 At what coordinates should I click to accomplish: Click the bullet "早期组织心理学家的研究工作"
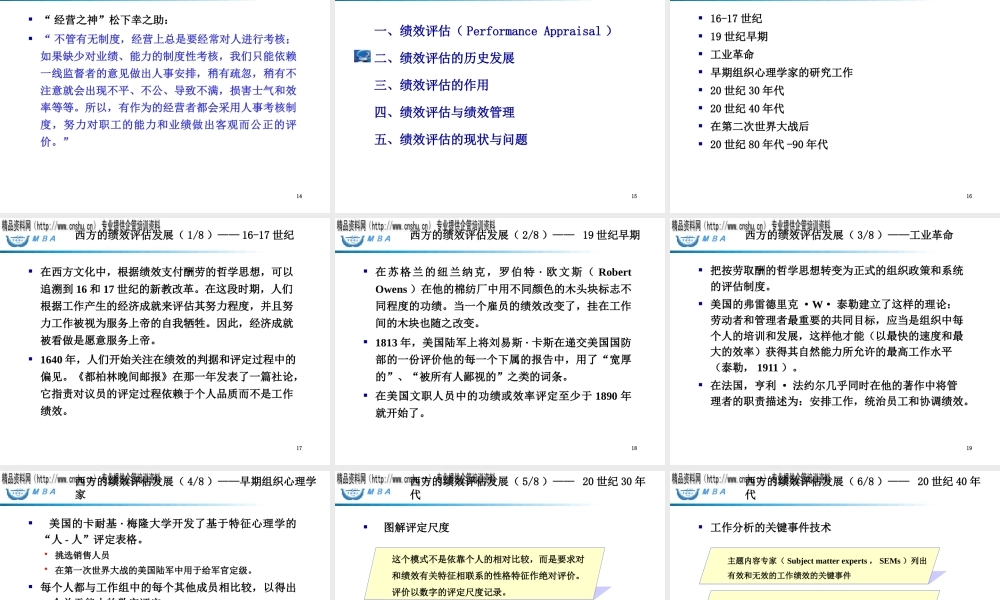781,72
